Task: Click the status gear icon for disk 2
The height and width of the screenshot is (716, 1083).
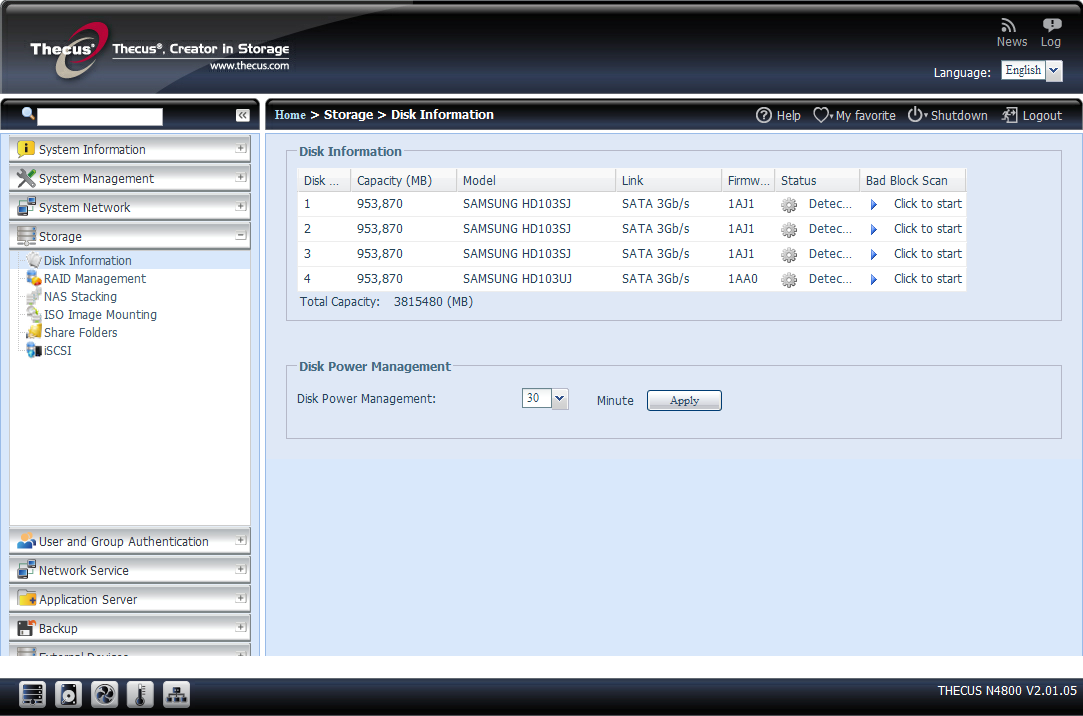Action: (x=789, y=230)
